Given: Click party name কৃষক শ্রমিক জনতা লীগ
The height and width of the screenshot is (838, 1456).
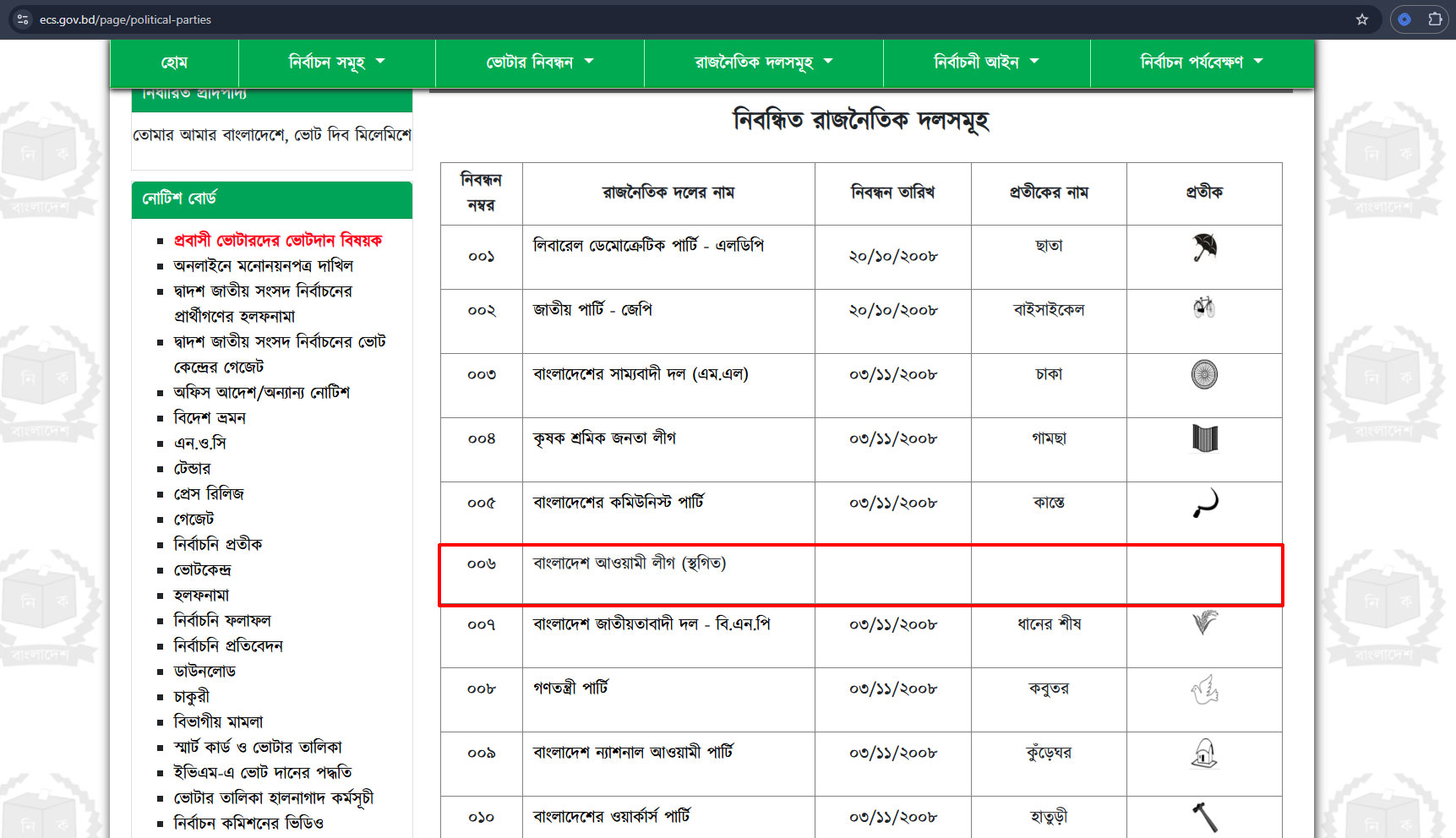Looking at the screenshot, I should click(x=604, y=438).
